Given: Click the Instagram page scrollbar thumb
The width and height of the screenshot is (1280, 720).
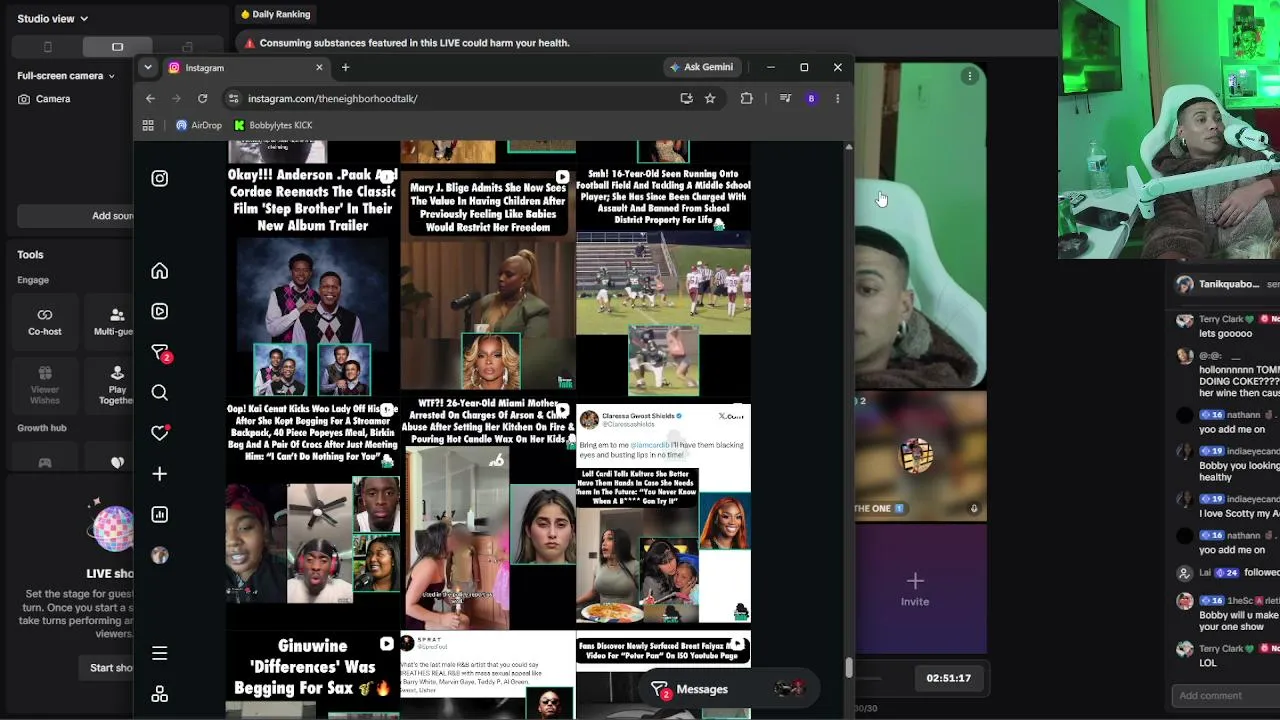Looking at the screenshot, I should [x=848, y=667].
